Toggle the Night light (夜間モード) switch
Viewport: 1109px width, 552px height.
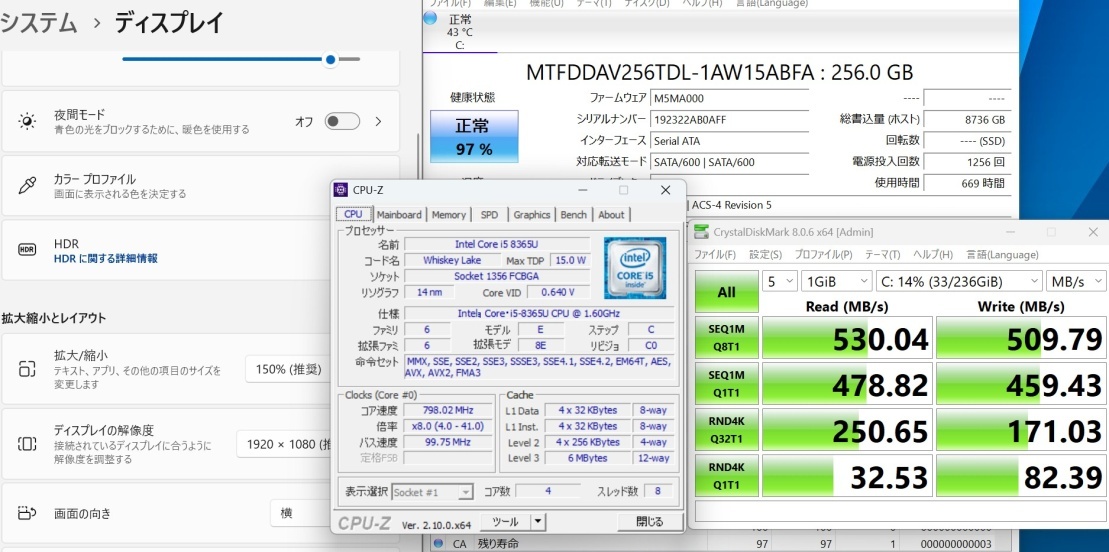point(342,122)
